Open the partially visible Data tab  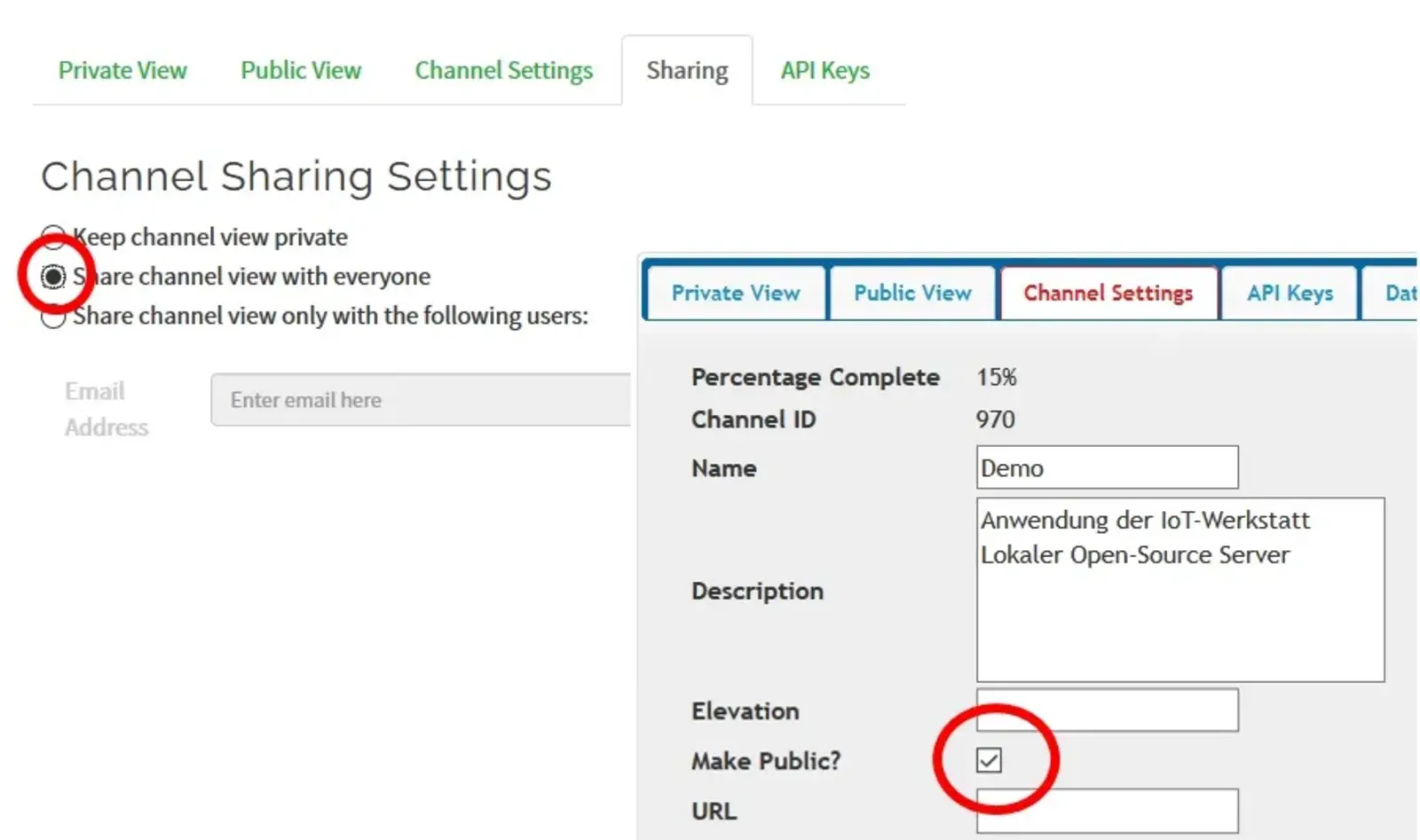coord(1398,293)
